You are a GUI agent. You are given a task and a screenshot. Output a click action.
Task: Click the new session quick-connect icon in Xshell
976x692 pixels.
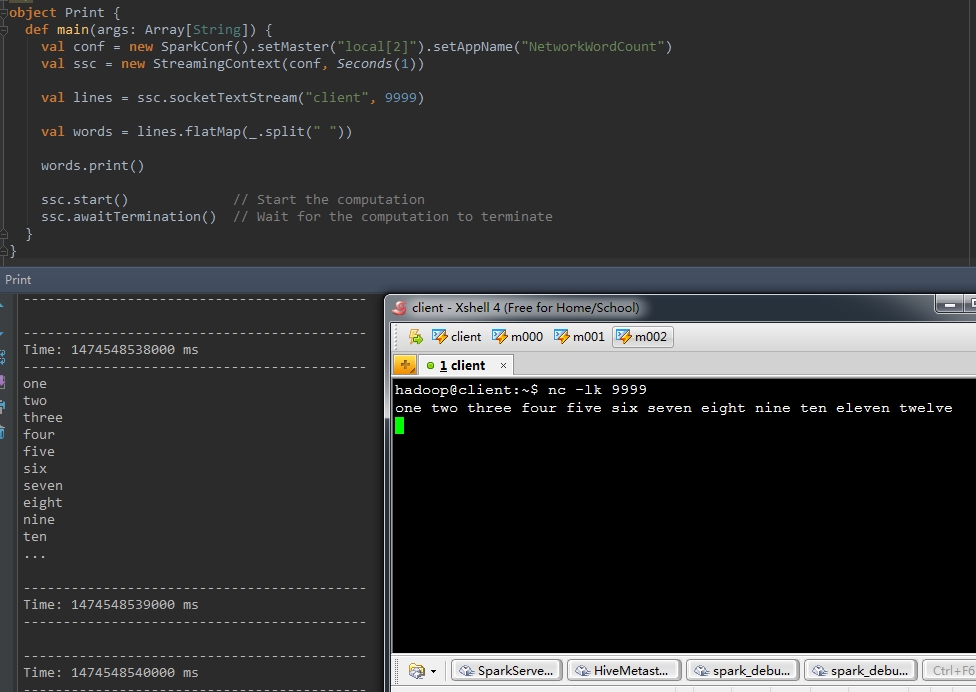pyautogui.click(x=415, y=337)
